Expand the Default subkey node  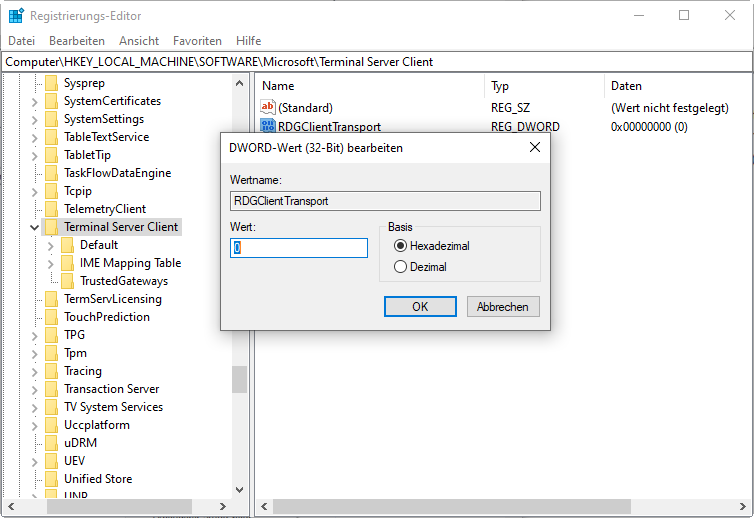[x=51, y=245]
